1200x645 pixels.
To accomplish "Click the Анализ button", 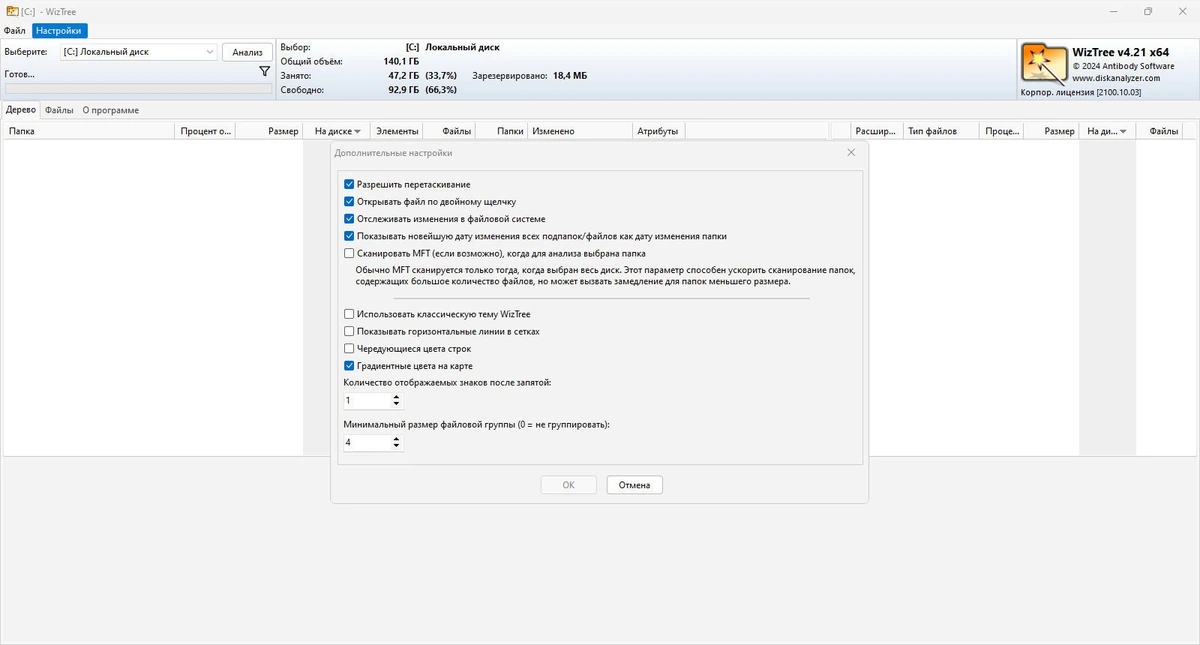I will [x=247, y=52].
